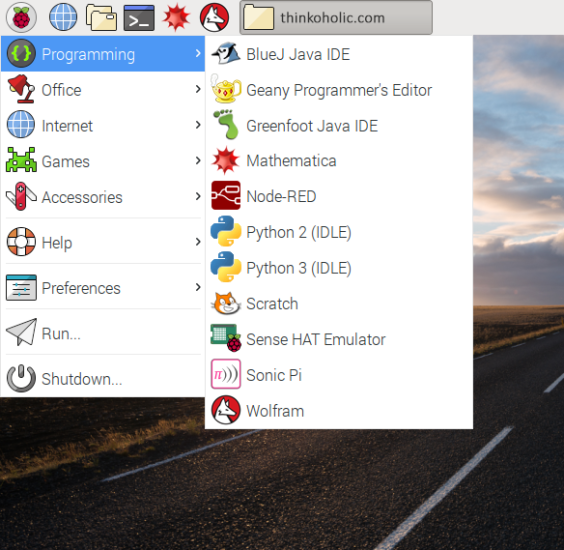Launch Sonic Pi
This screenshot has width=564, height=550.
click(339, 374)
